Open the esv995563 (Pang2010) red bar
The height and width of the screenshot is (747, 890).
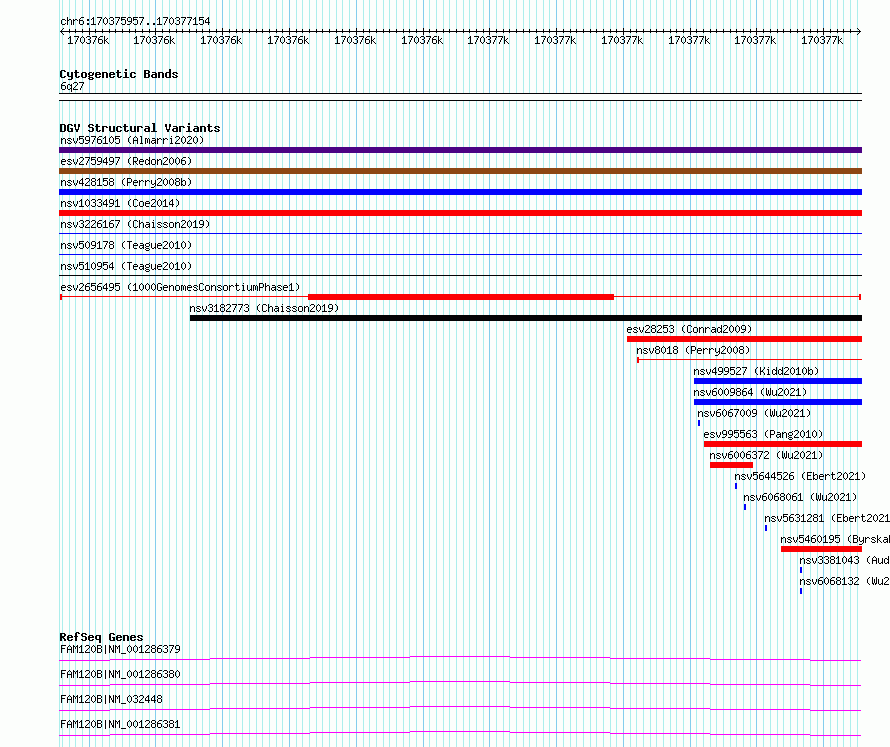click(783, 444)
